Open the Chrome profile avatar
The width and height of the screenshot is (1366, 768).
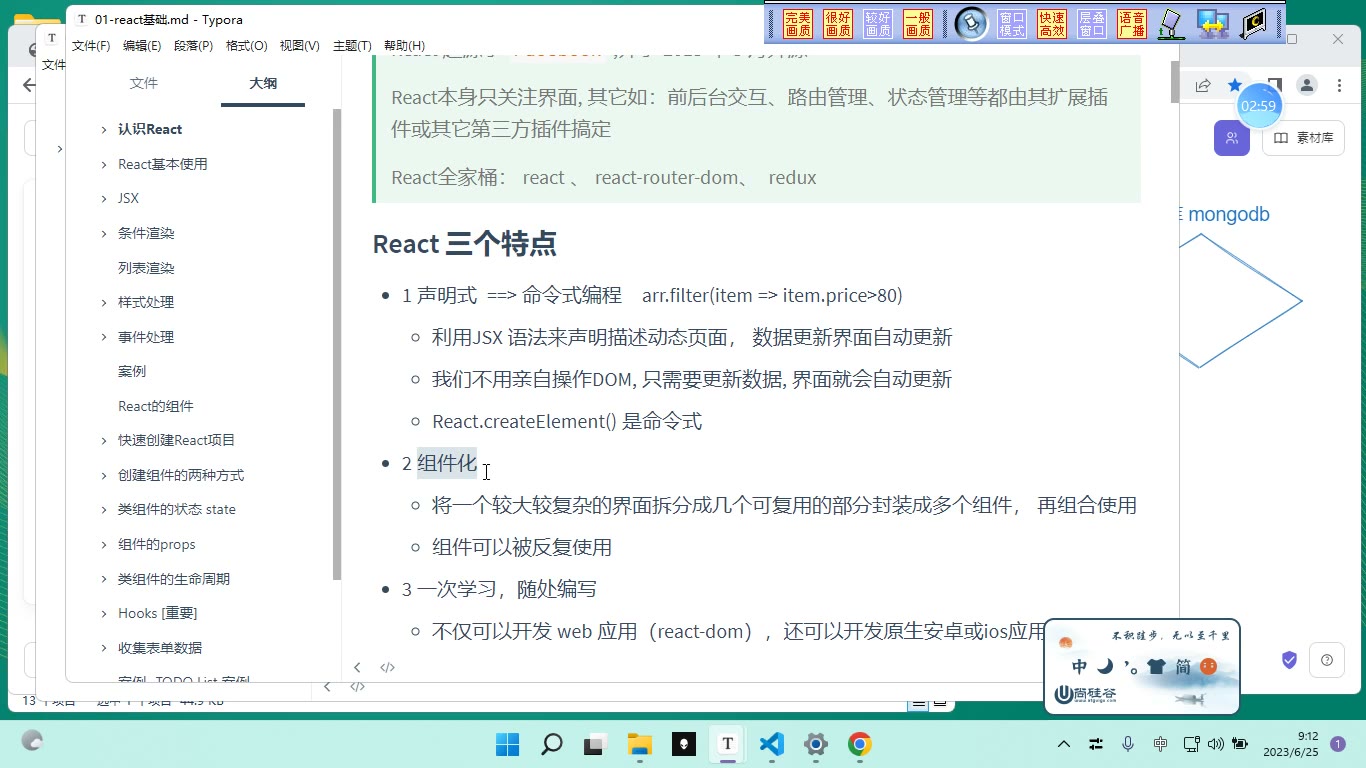point(1306,85)
